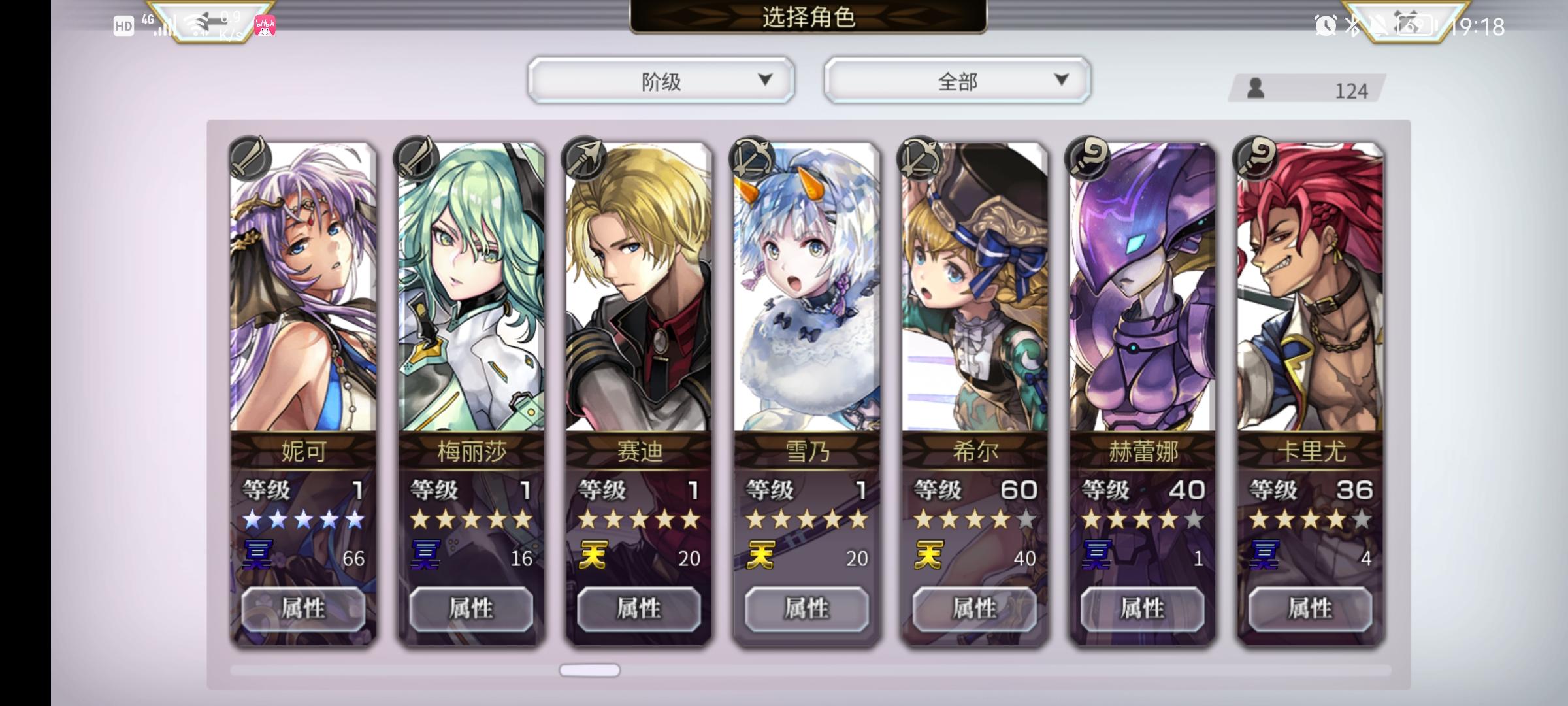Click the bow class icon on 雪乃's card
The image size is (1568, 706).
click(x=753, y=158)
